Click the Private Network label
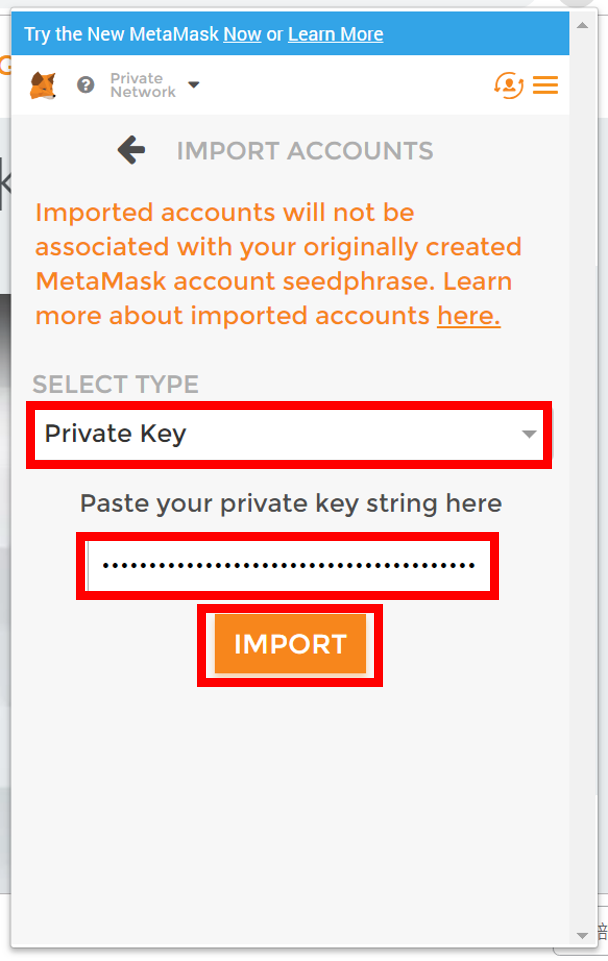The width and height of the screenshot is (608, 961). (143, 85)
